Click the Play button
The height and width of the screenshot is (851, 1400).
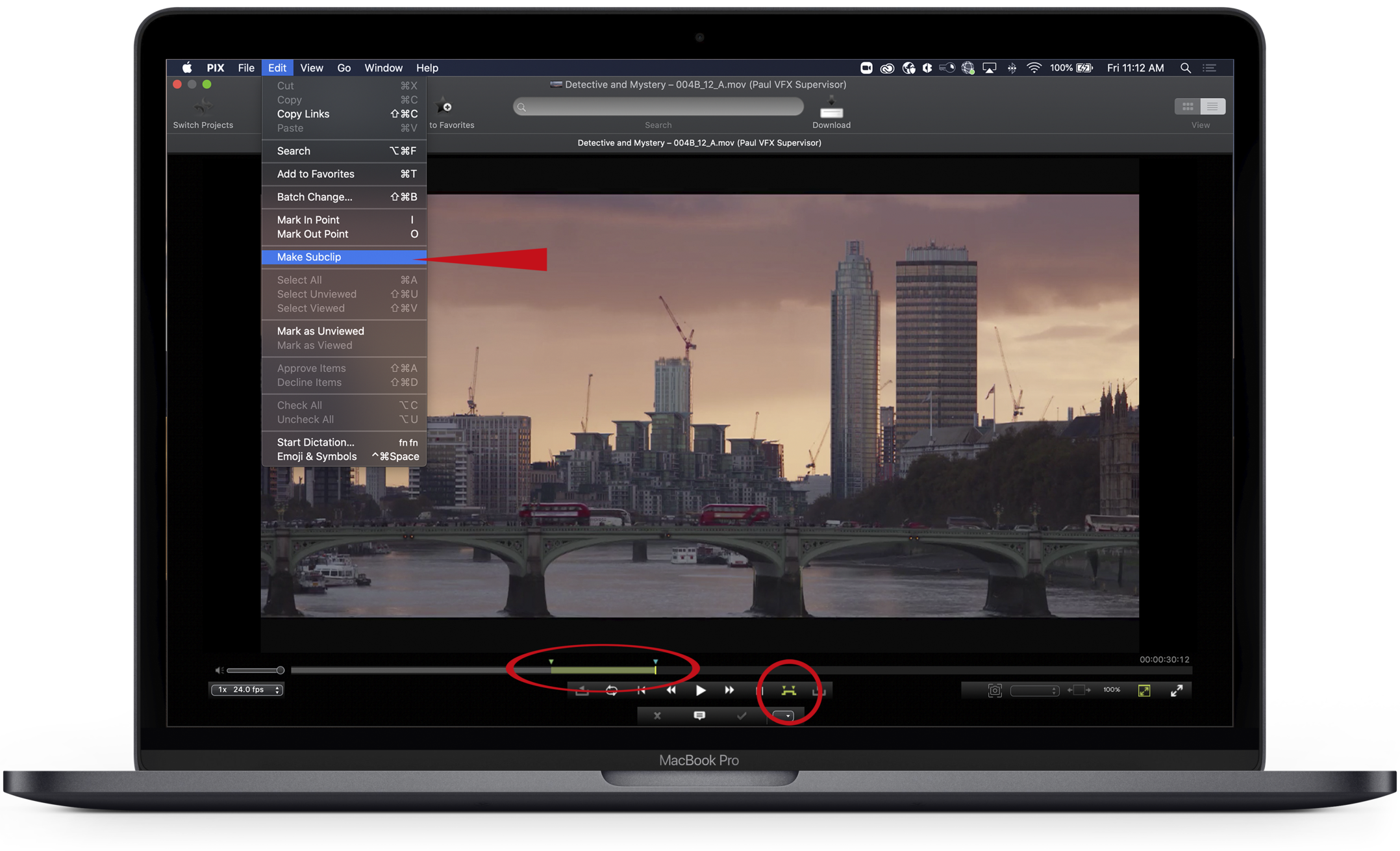(700, 690)
